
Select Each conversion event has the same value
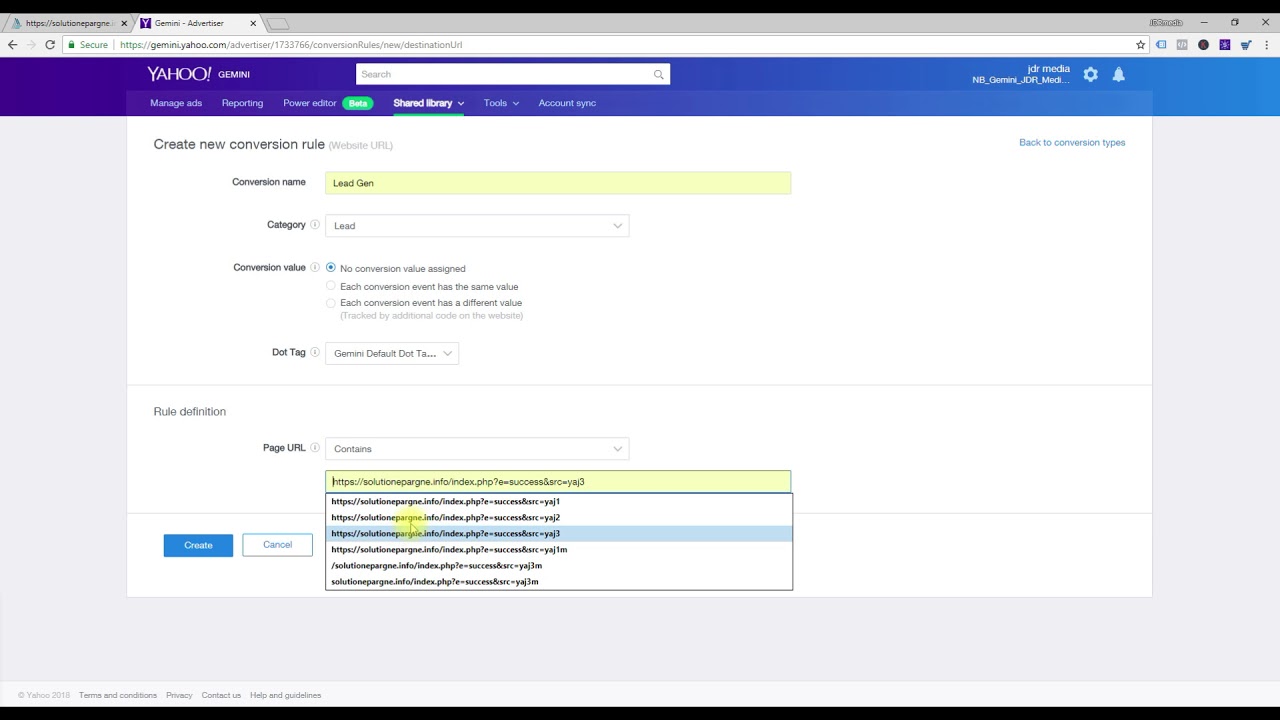[x=331, y=286]
